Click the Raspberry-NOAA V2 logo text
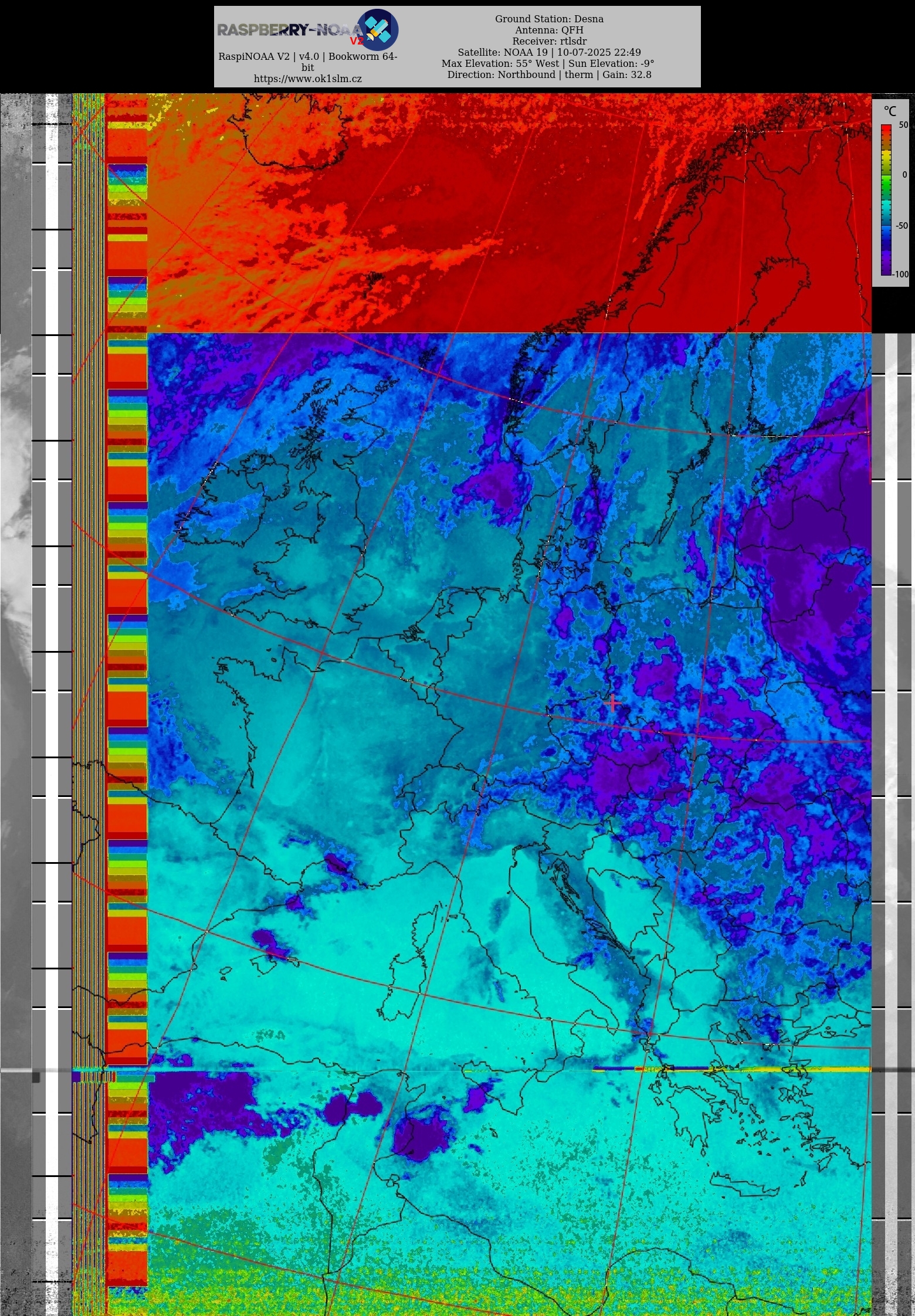The height and width of the screenshot is (1316, 915). pos(289,30)
